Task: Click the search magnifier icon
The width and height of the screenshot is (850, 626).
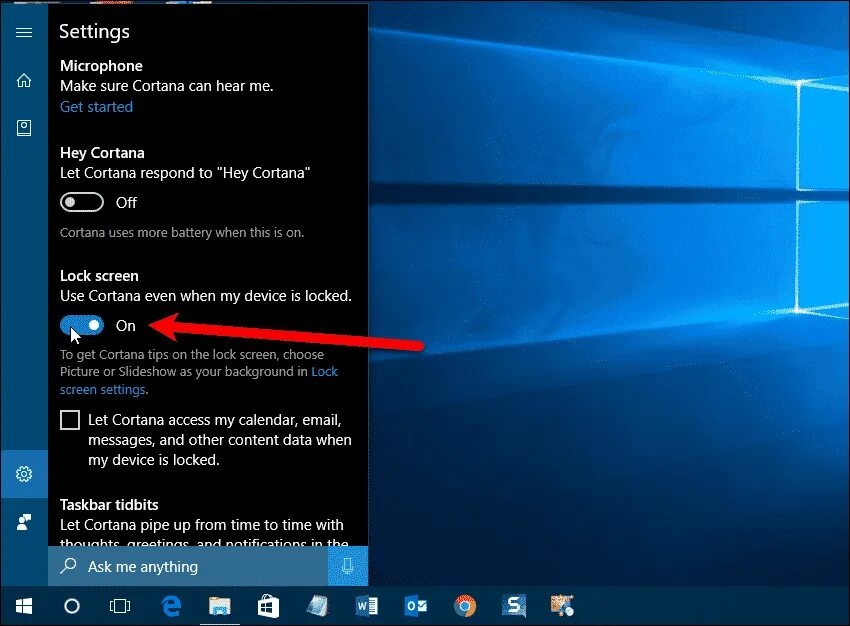Action: 68,566
